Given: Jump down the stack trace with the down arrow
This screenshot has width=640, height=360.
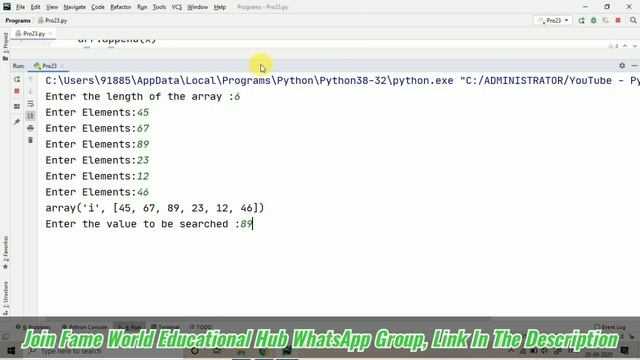Looking at the screenshot, I should point(31,91).
